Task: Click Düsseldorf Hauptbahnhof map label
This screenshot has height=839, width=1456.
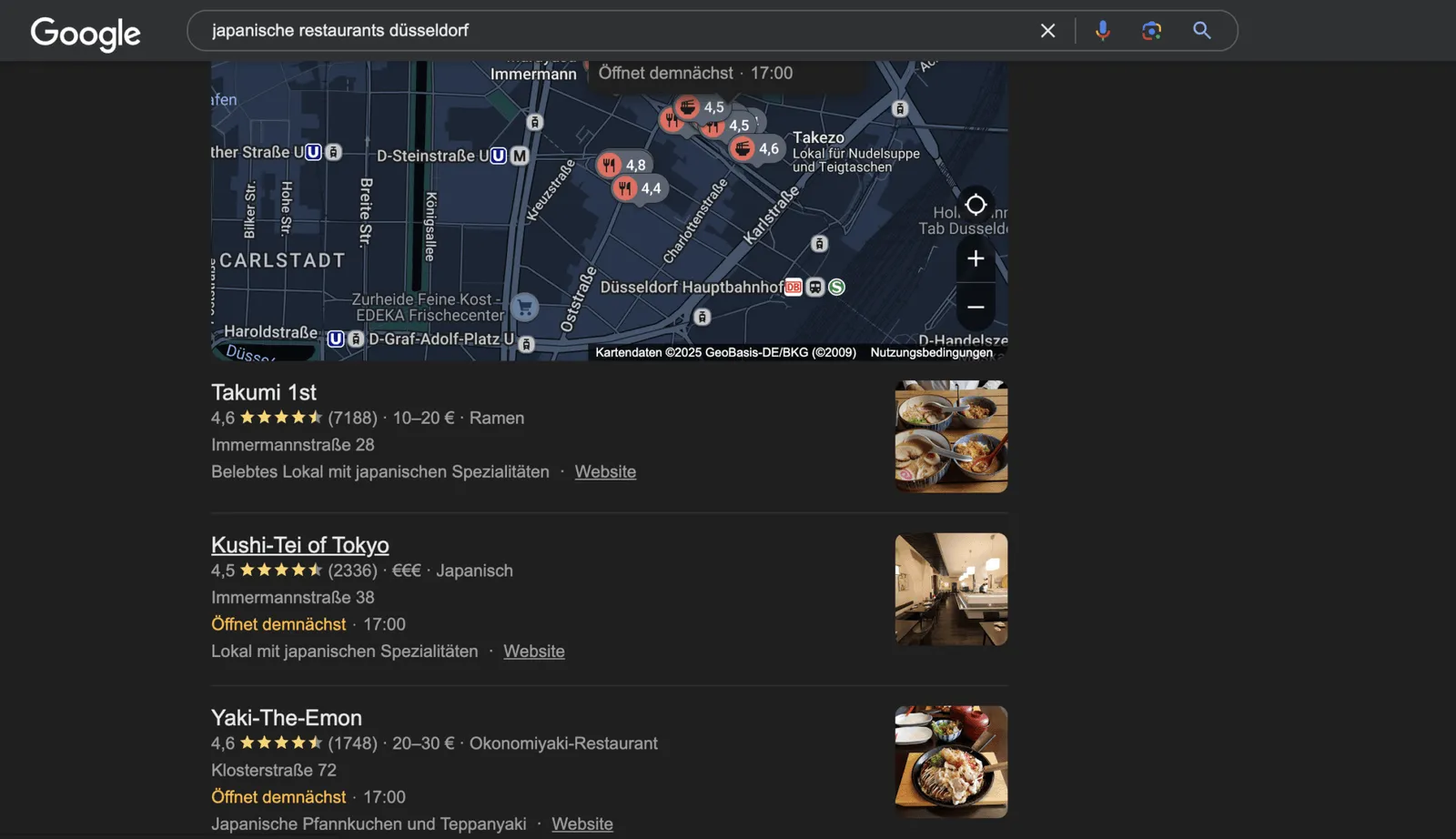Action: tap(692, 288)
